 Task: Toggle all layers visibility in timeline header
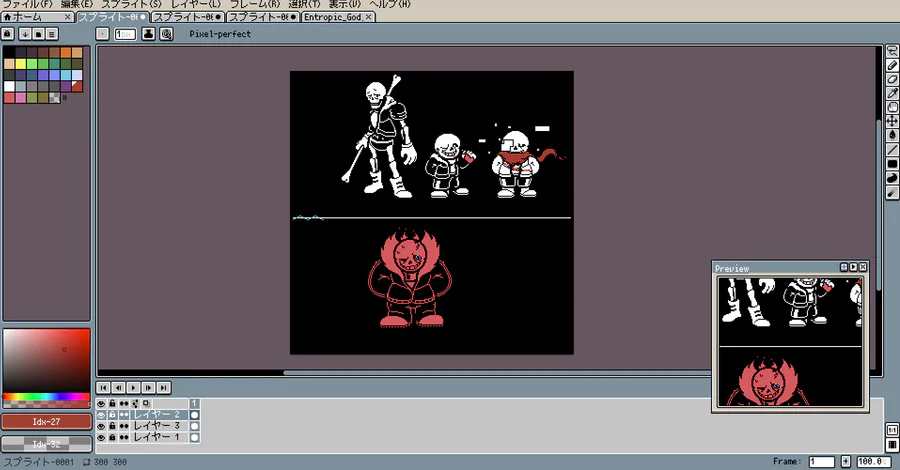101,403
